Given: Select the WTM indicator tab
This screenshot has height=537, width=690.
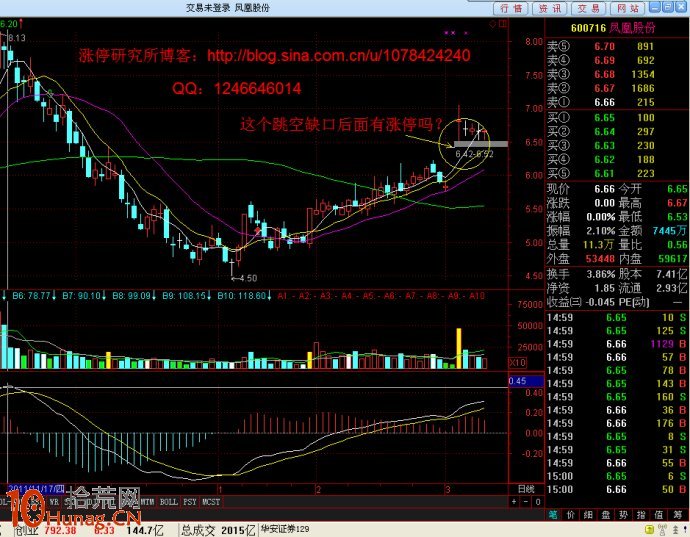Looking at the screenshot, I should pyautogui.click(x=148, y=502).
